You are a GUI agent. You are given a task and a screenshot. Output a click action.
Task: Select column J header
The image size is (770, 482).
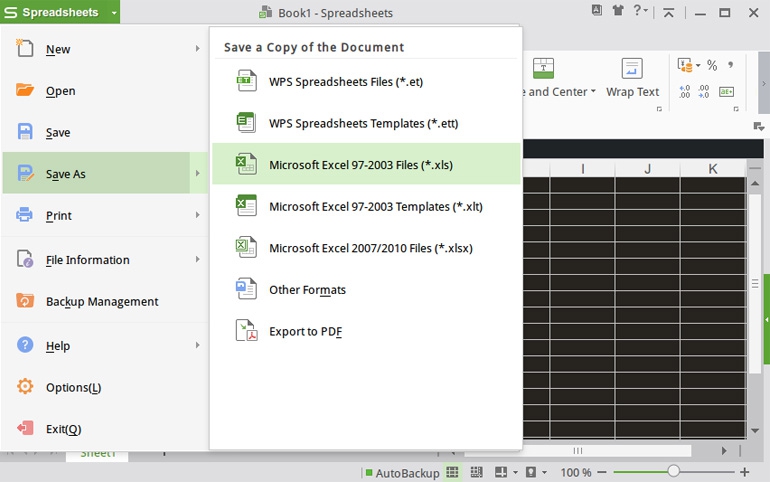click(647, 169)
